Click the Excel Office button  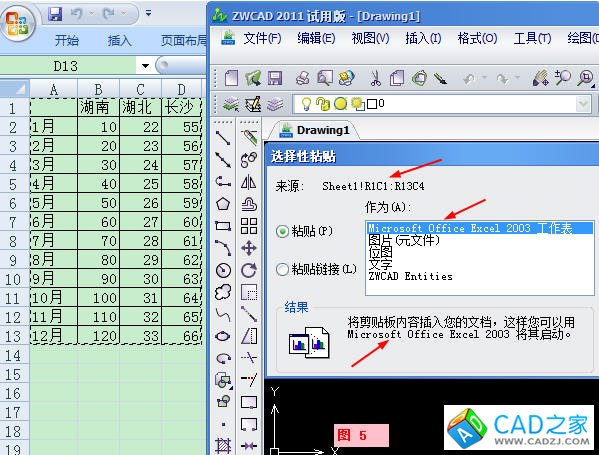[x=17, y=24]
